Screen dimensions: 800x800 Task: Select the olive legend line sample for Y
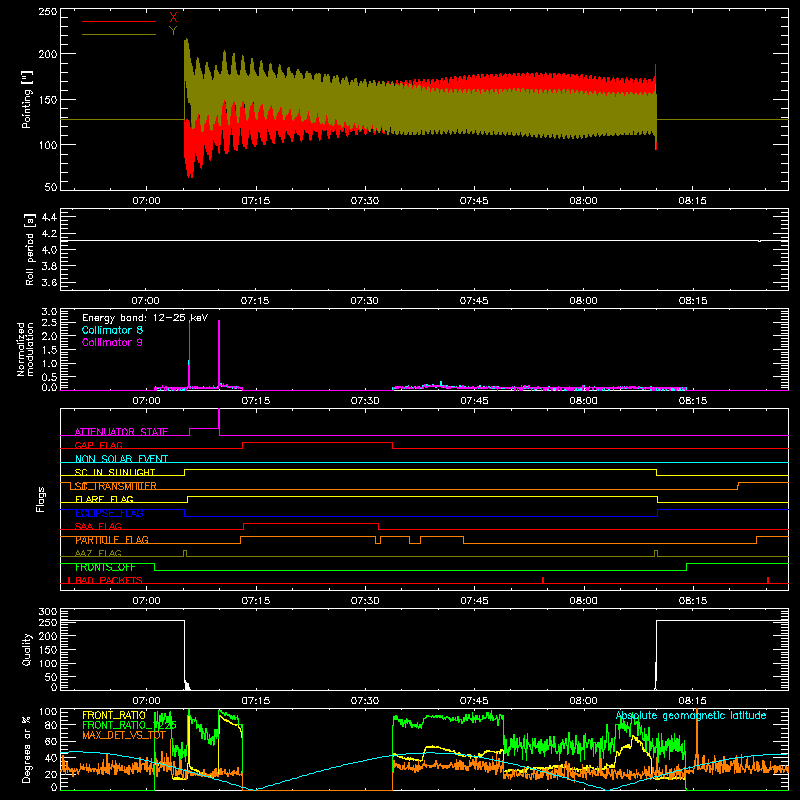coord(119,34)
